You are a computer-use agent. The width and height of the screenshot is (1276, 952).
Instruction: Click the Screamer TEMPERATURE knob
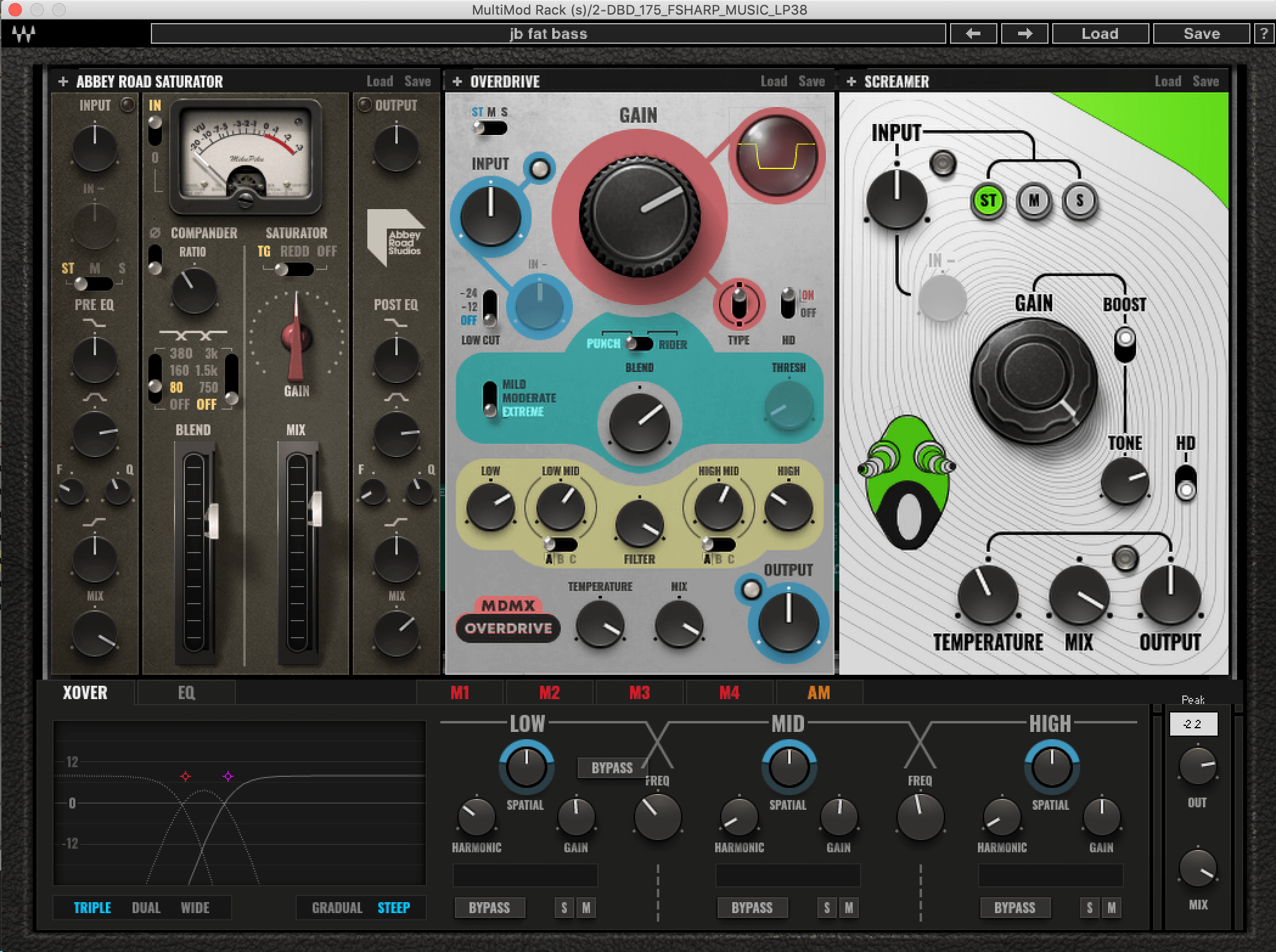pyautogui.click(x=988, y=595)
